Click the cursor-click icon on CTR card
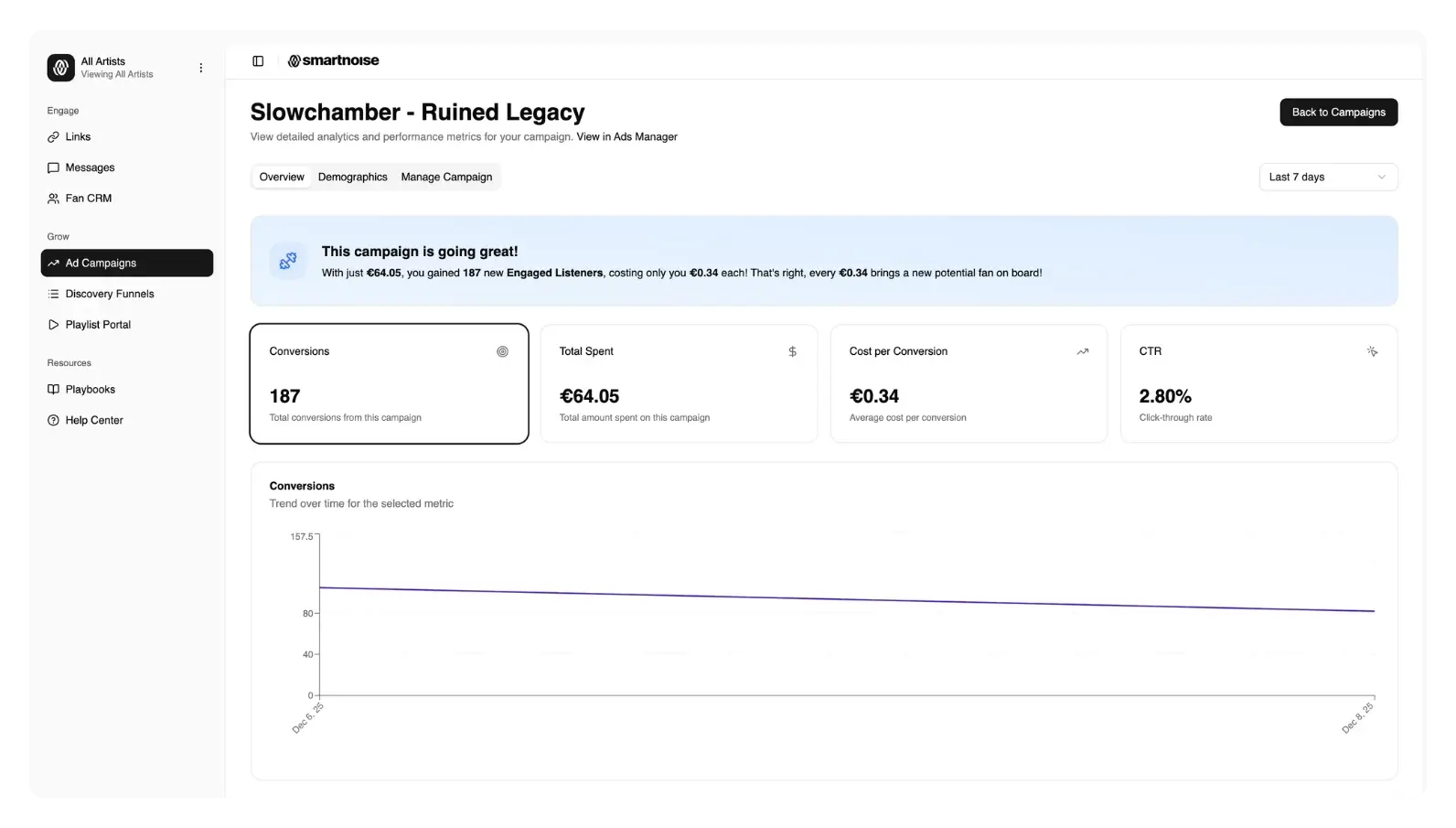The width and height of the screenshot is (1456, 828). [x=1372, y=351]
